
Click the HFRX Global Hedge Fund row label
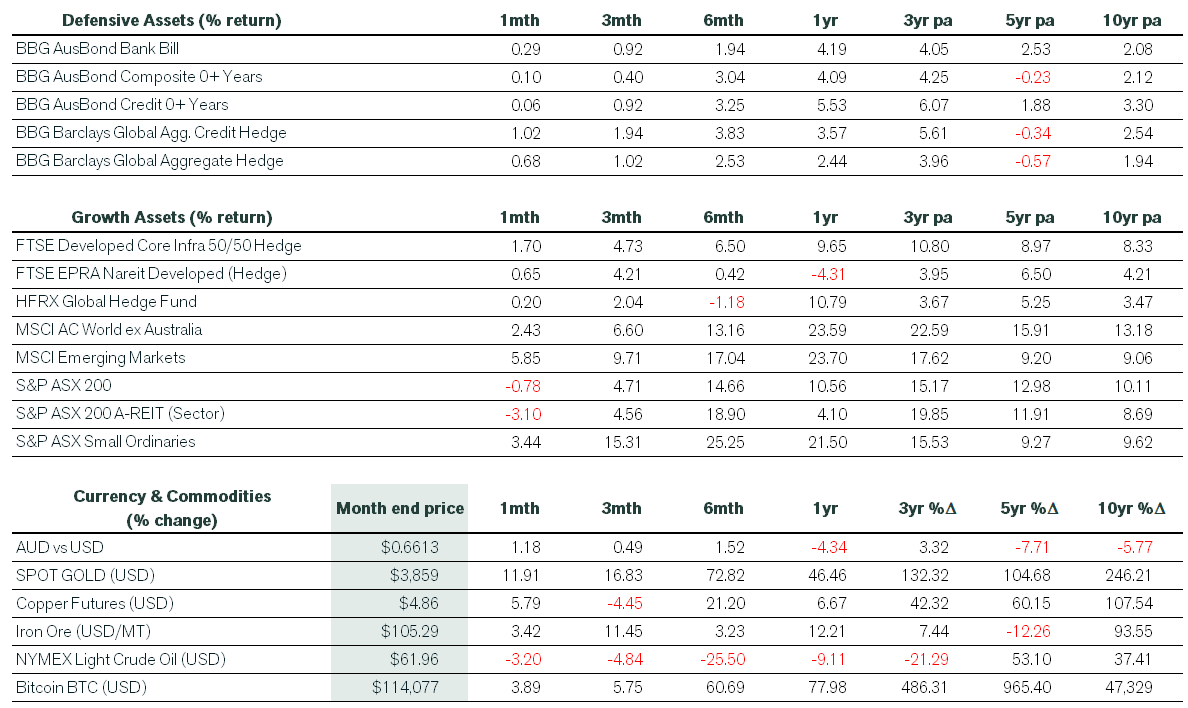(x=107, y=301)
